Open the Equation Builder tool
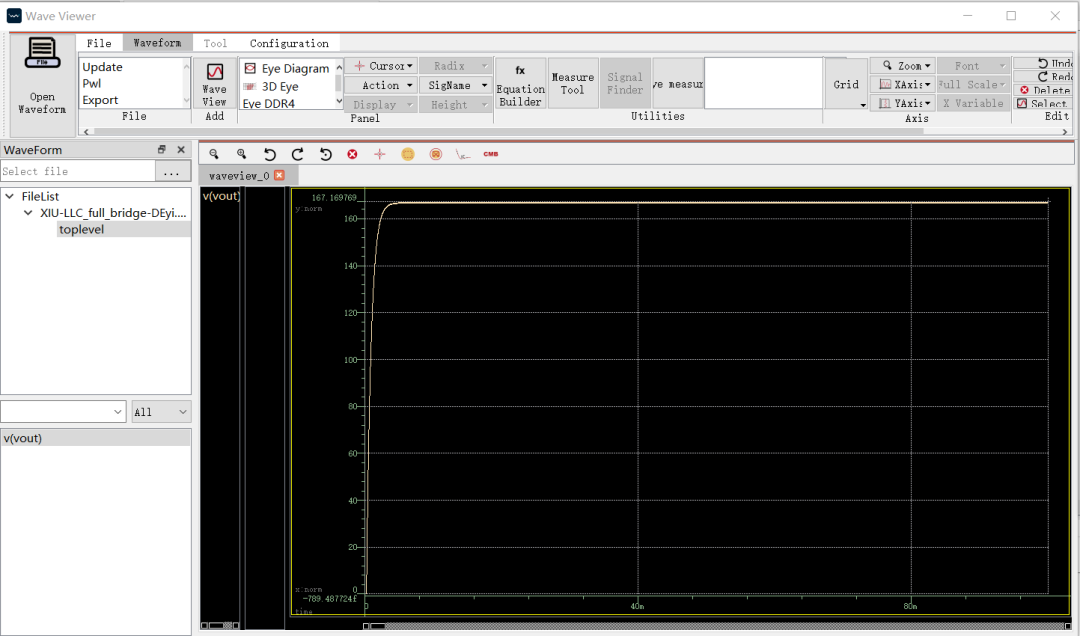 520,83
